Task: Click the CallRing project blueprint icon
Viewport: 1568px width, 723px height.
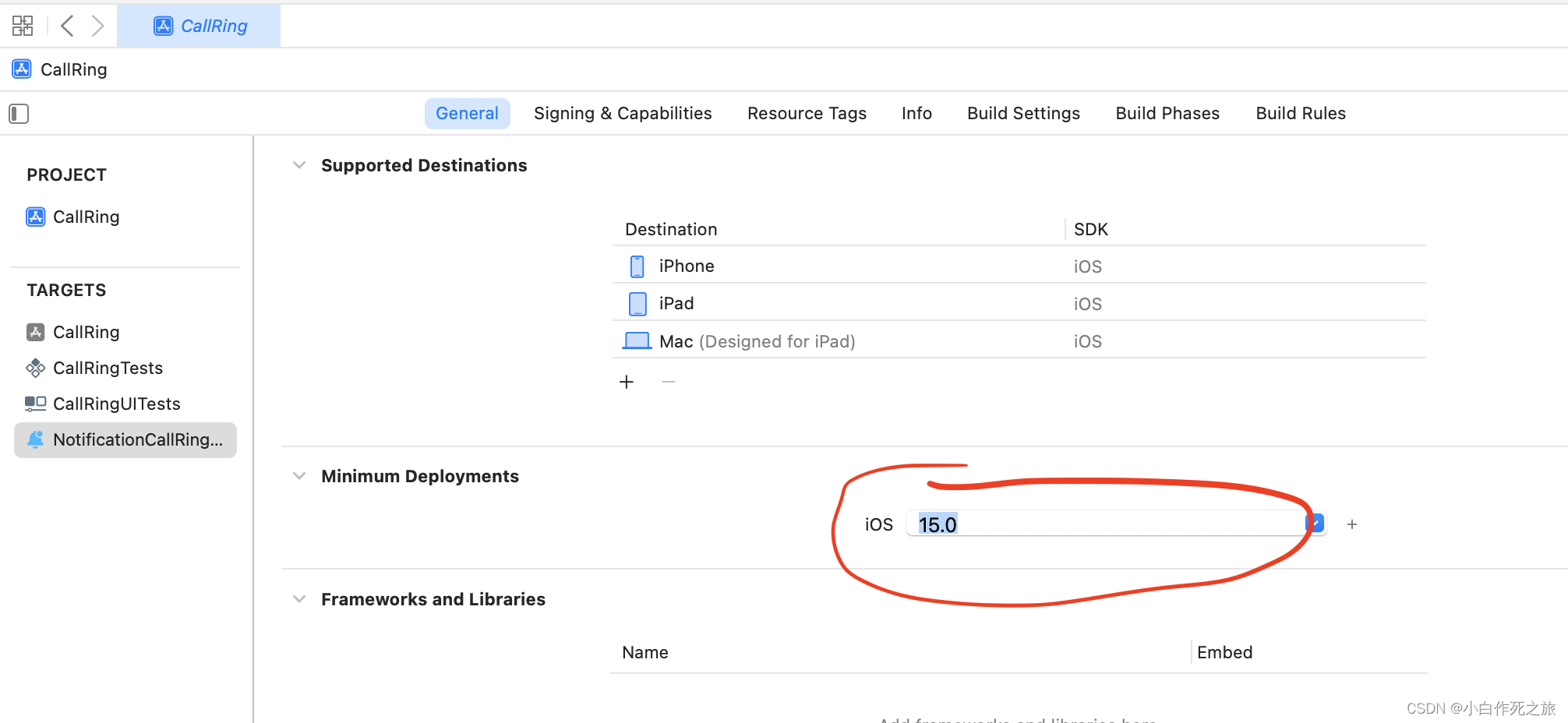Action: pos(36,217)
